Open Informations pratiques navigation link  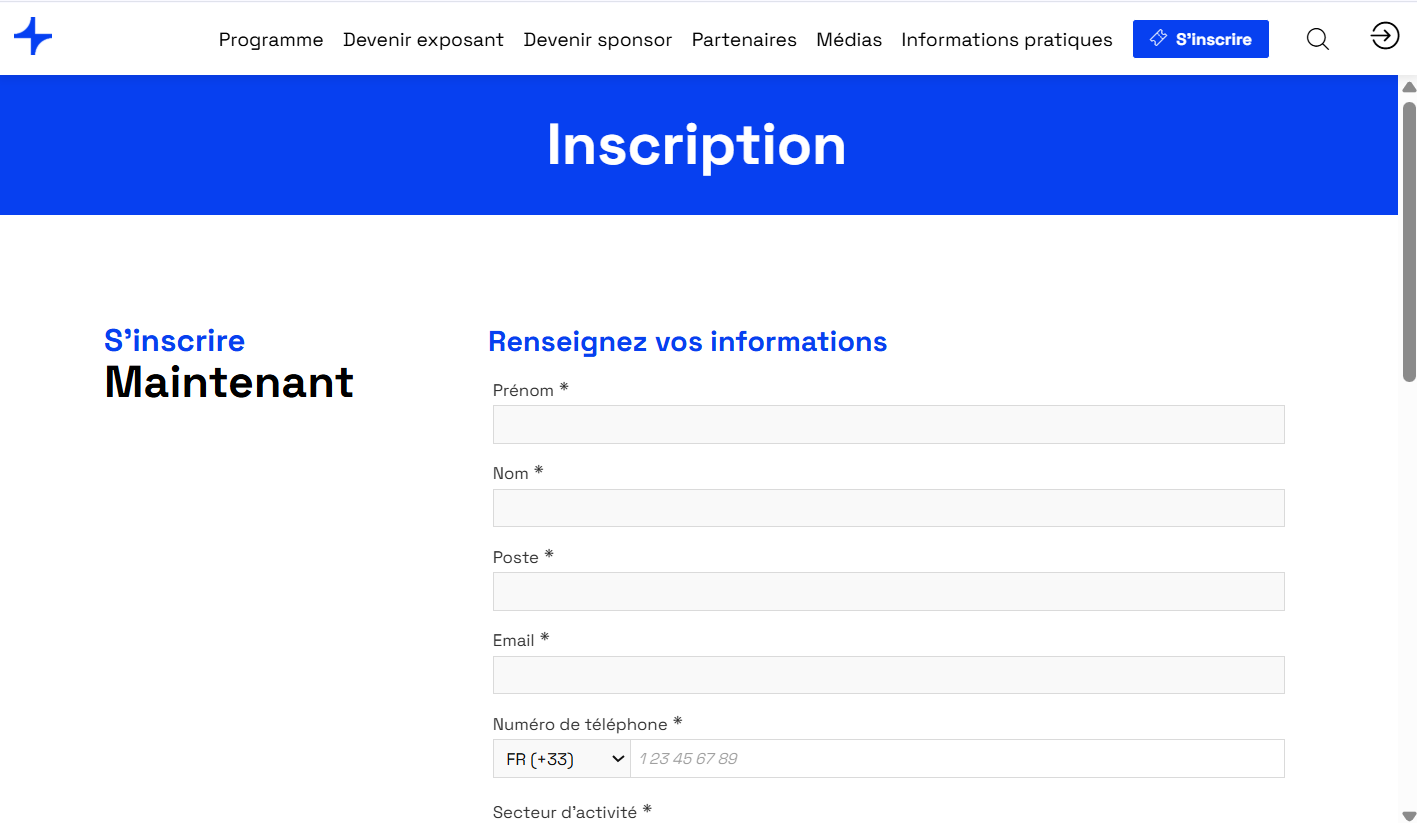(1007, 40)
